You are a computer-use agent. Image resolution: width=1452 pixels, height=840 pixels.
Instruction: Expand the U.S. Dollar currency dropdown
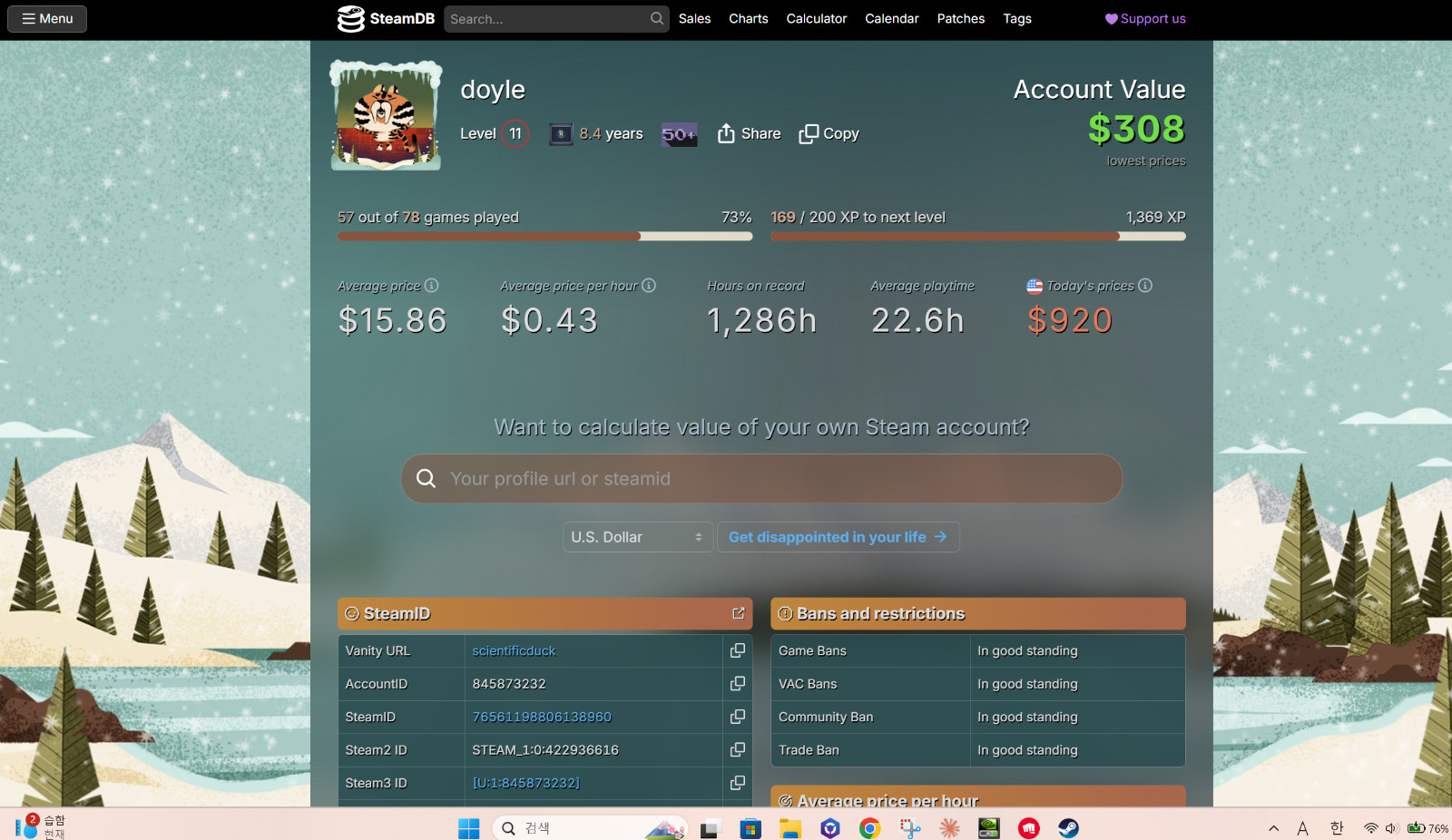(x=637, y=537)
